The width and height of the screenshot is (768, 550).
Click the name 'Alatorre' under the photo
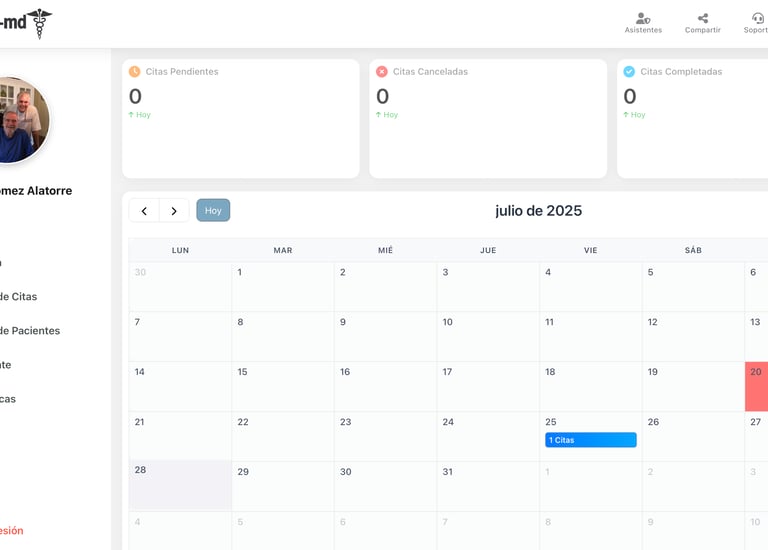click(x=49, y=191)
